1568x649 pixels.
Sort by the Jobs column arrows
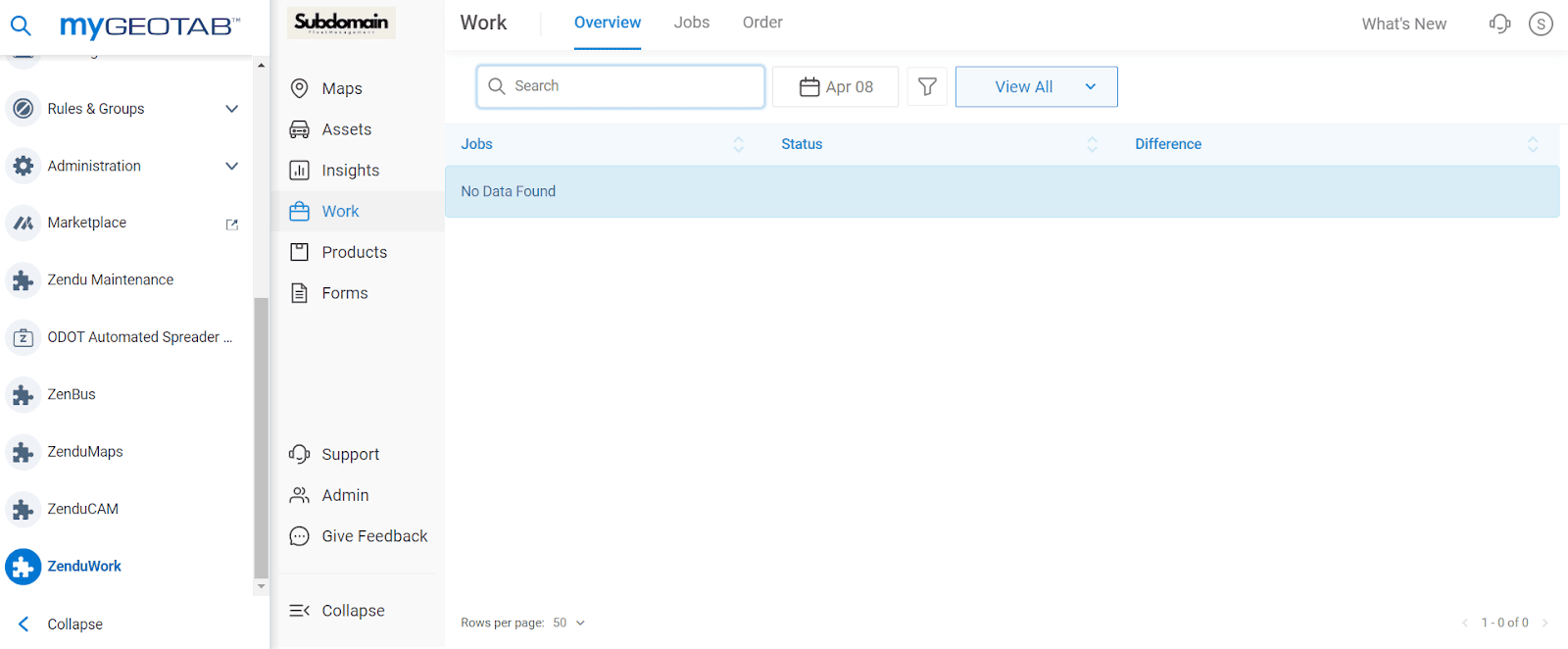739,144
